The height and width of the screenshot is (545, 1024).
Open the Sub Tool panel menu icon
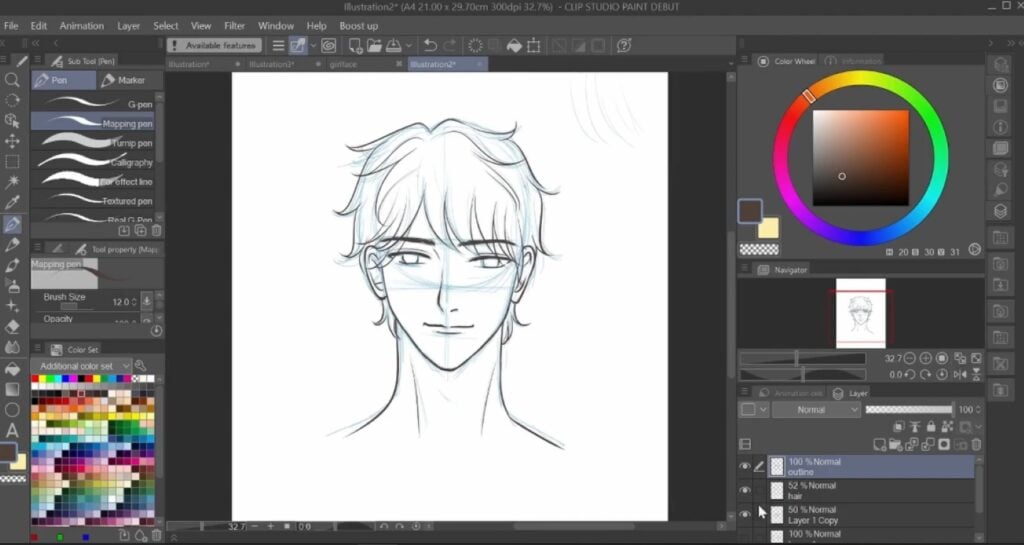click(x=37, y=61)
